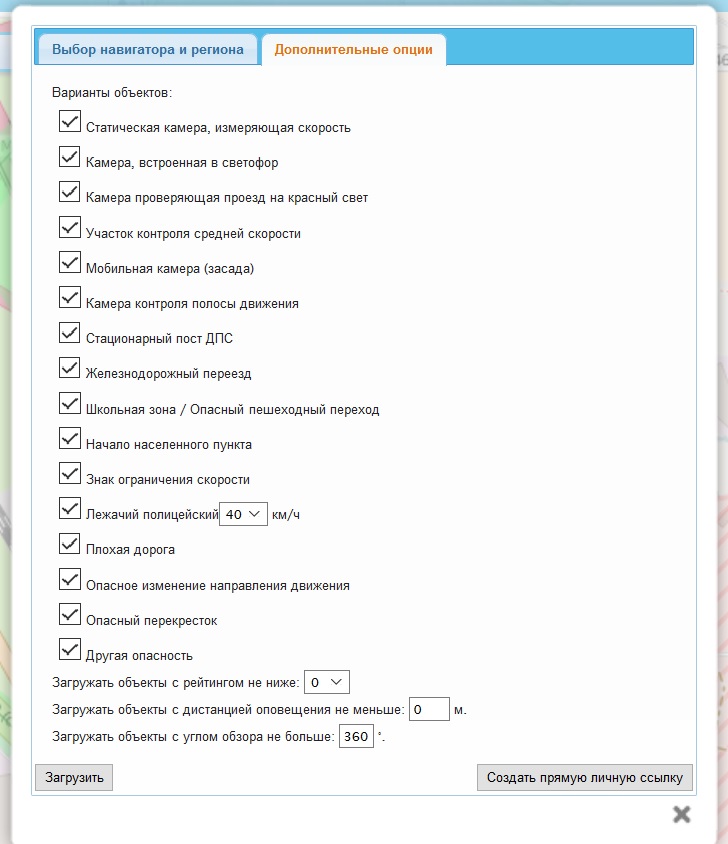
Task: Uncheck Статическая камера, измеряющая скорость
Action: [x=70, y=122]
